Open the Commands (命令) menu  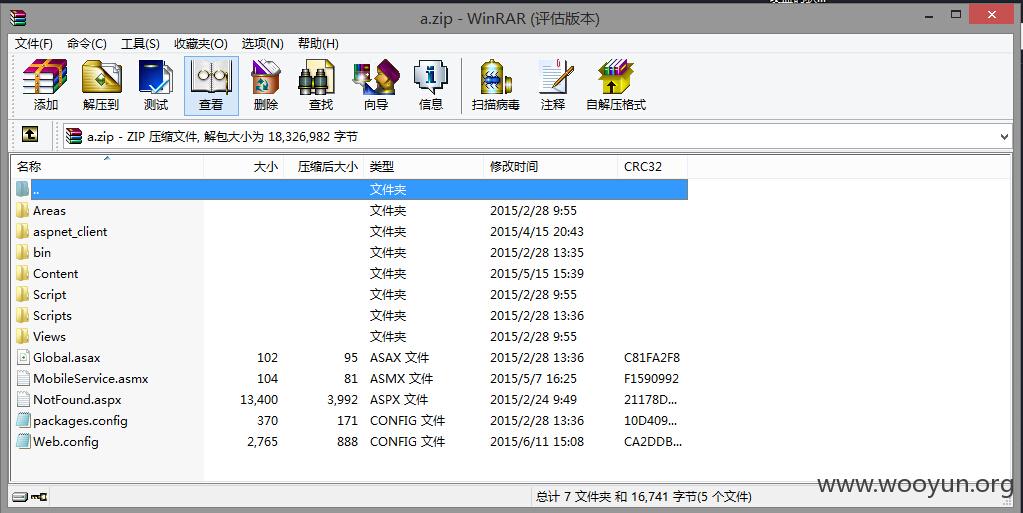(87, 44)
